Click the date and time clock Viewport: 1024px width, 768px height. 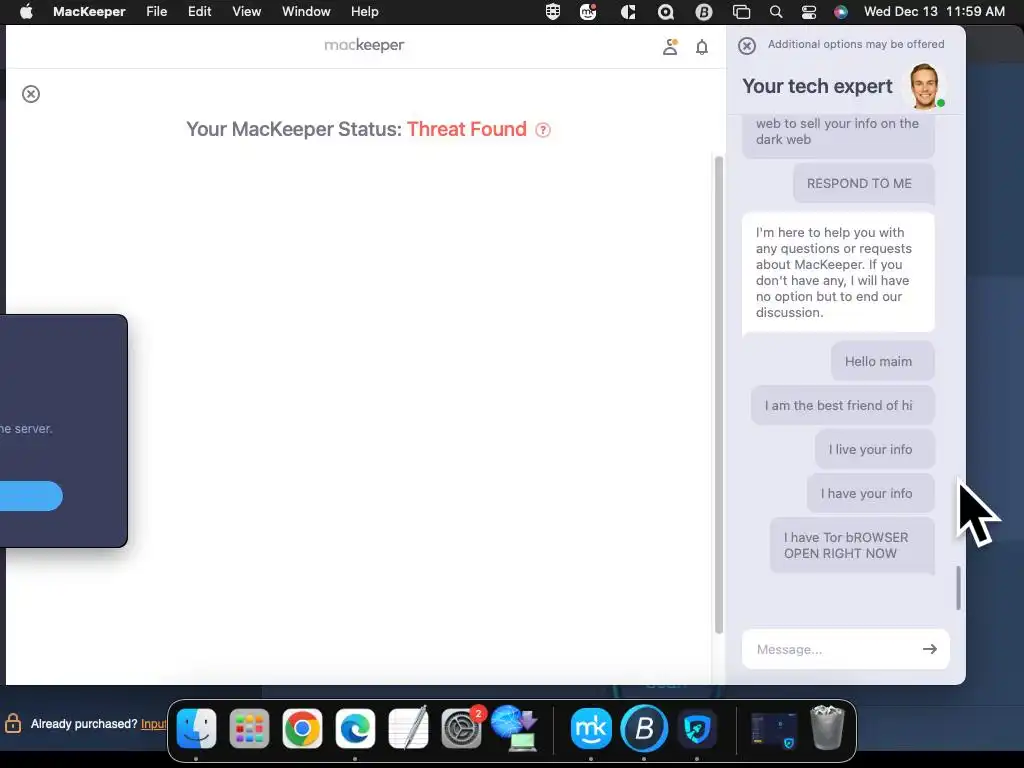pyautogui.click(x=934, y=12)
